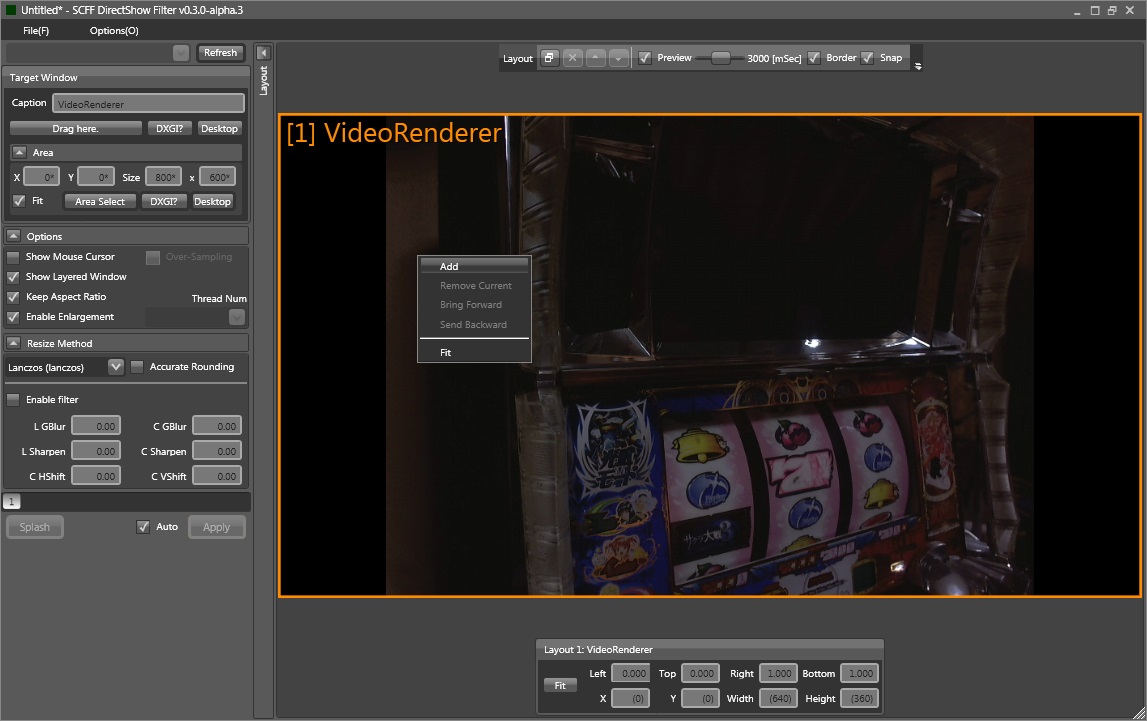1147x721 pixels.
Task: Choose Remove Current in context menu
Action: pyautogui.click(x=474, y=286)
